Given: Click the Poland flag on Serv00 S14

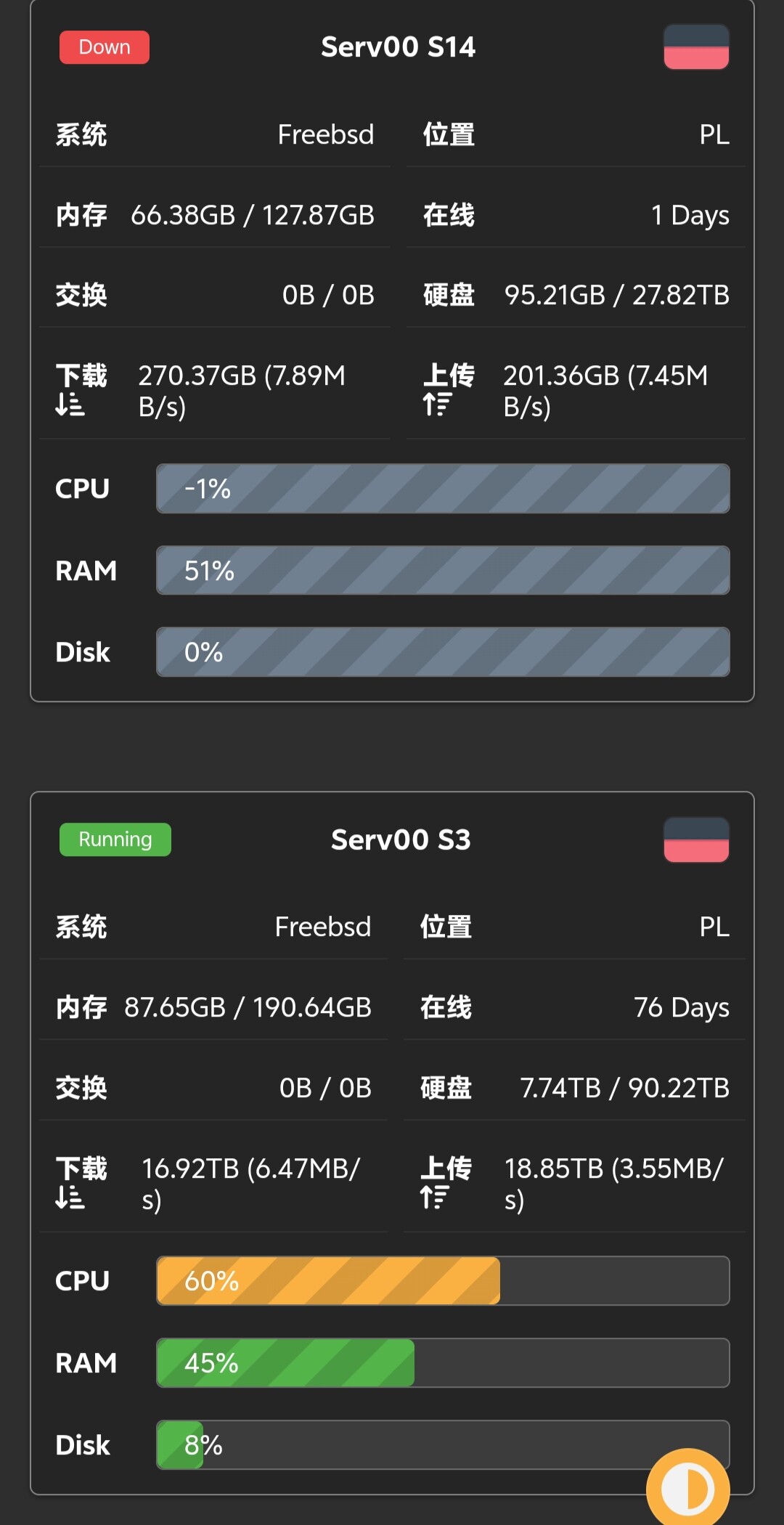Looking at the screenshot, I should 696,47.
